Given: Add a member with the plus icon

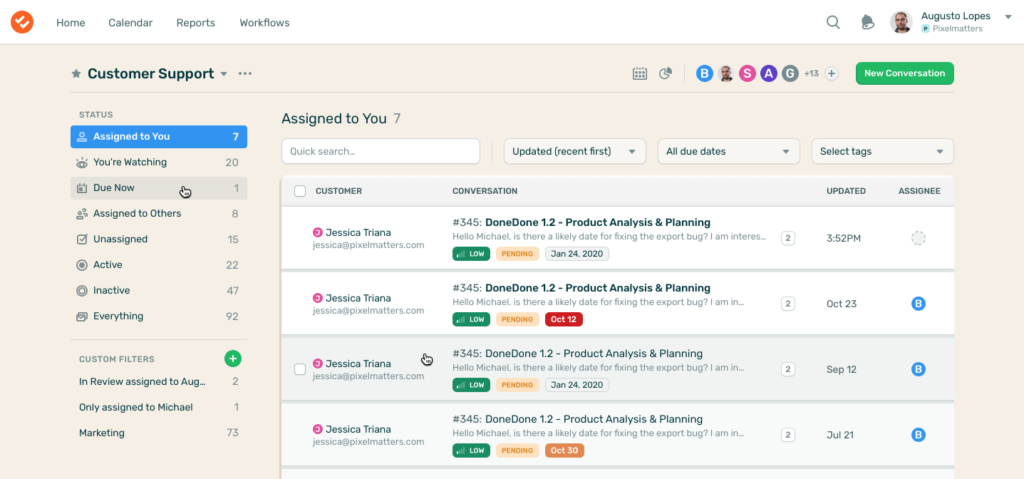Looking at the screenshot, I should [x=831, y=73].
